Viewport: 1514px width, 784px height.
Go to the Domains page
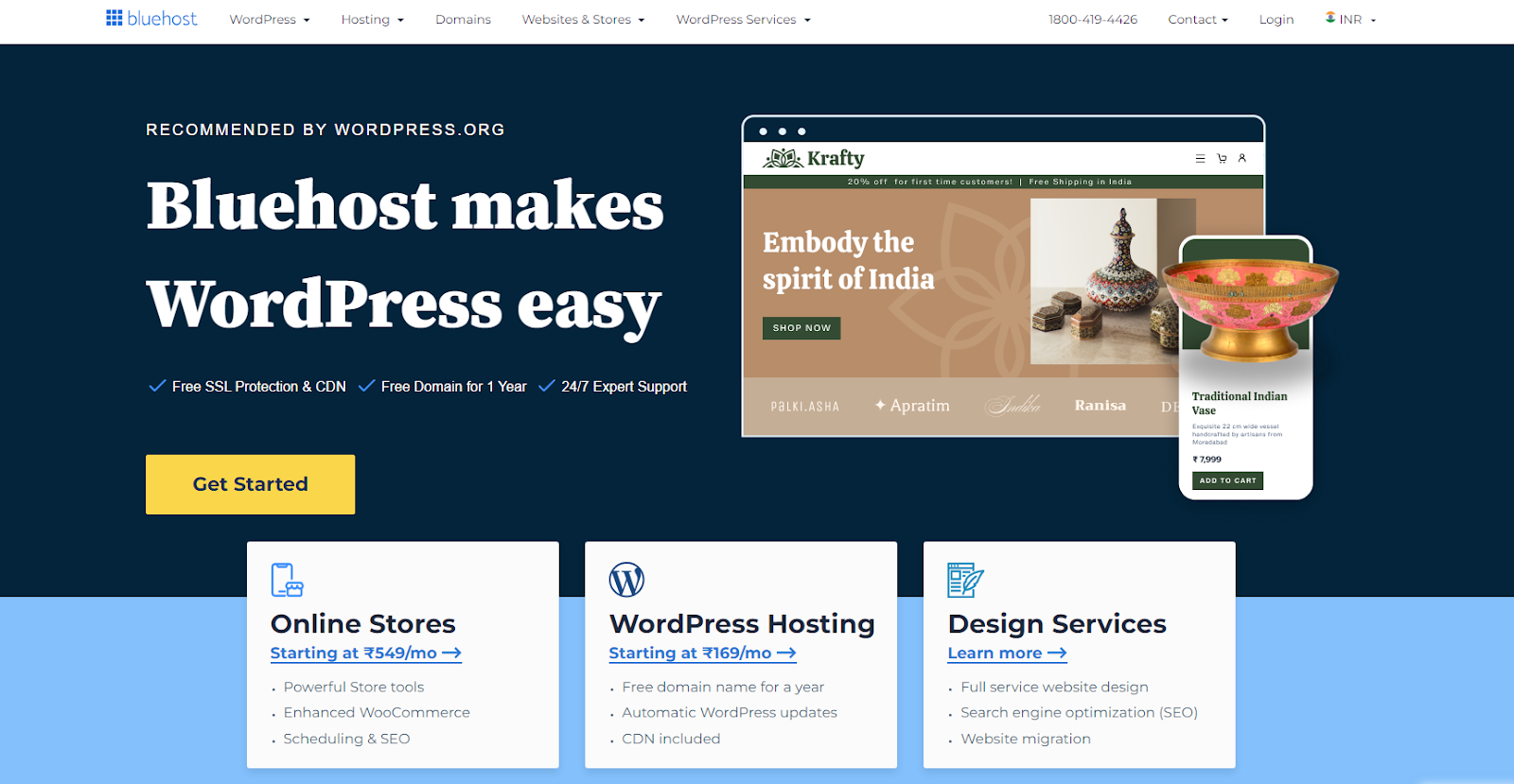click(463, 19)
